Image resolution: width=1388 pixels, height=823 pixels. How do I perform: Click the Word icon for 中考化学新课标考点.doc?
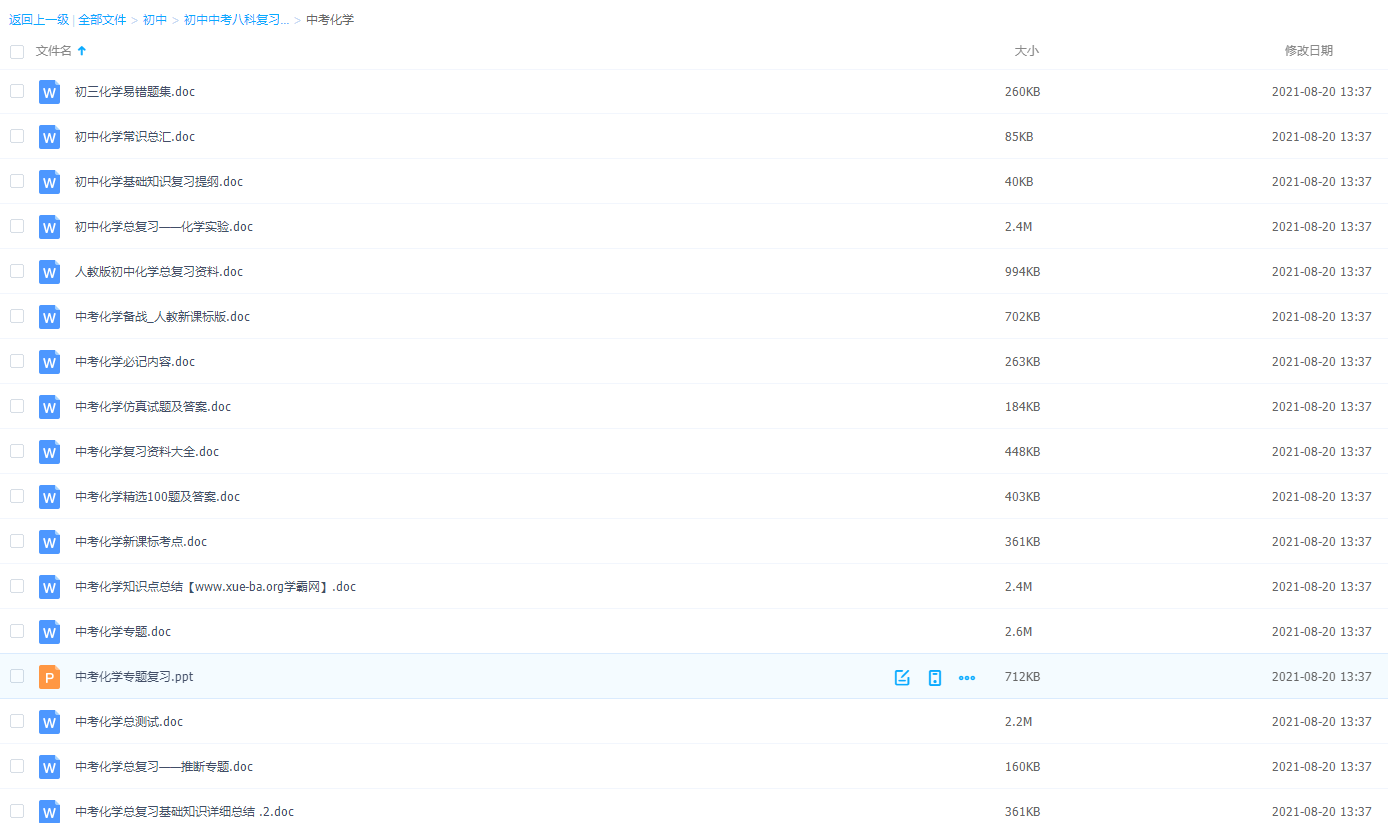[49, 542]
